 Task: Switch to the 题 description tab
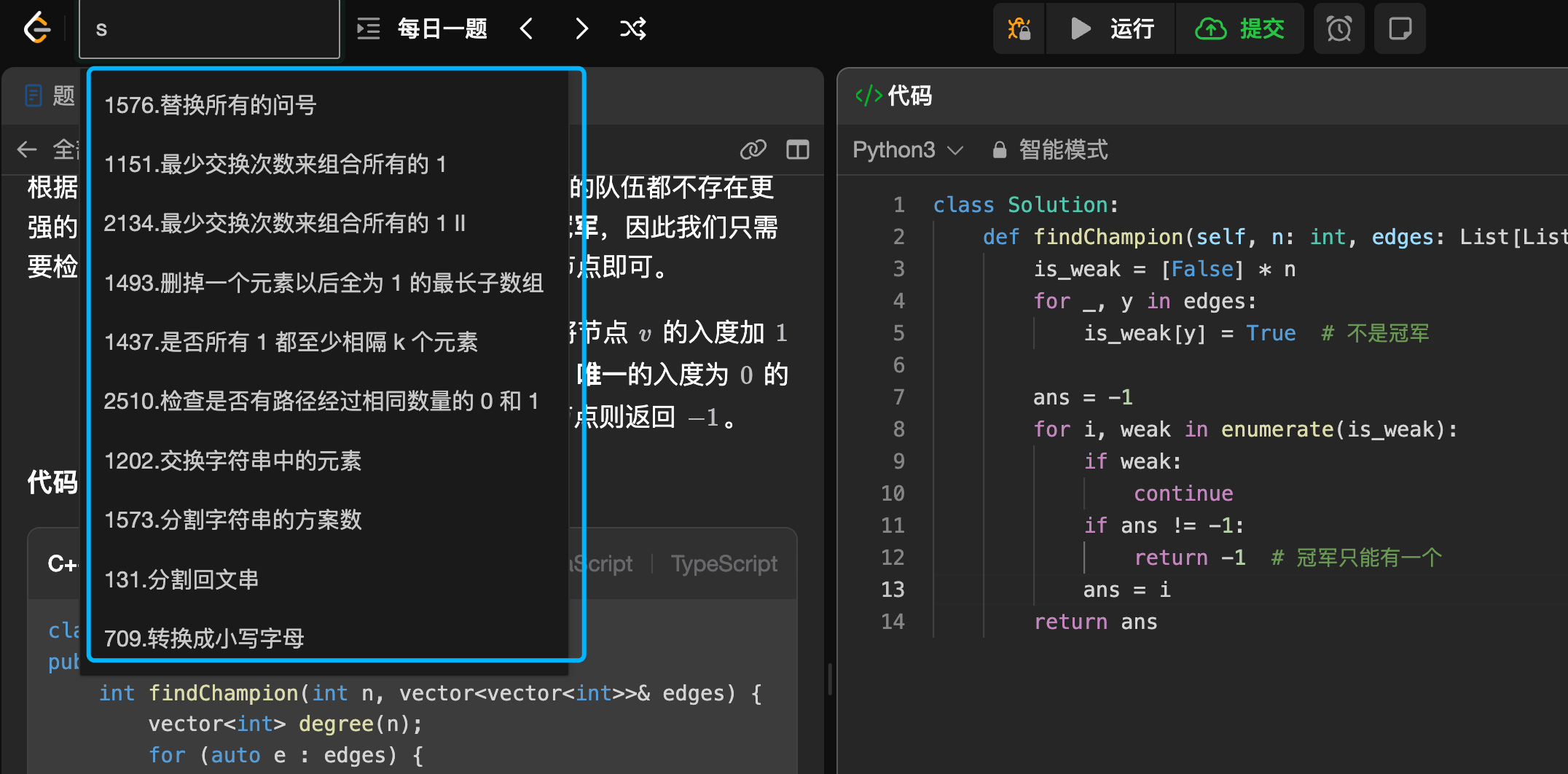pos(50,95)
